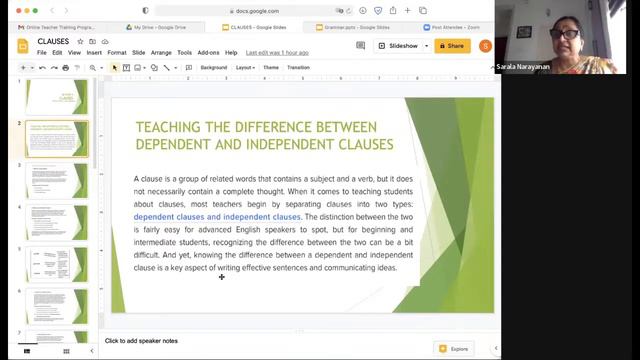
Task: Open the Explore button
Action: coord(453,349)
